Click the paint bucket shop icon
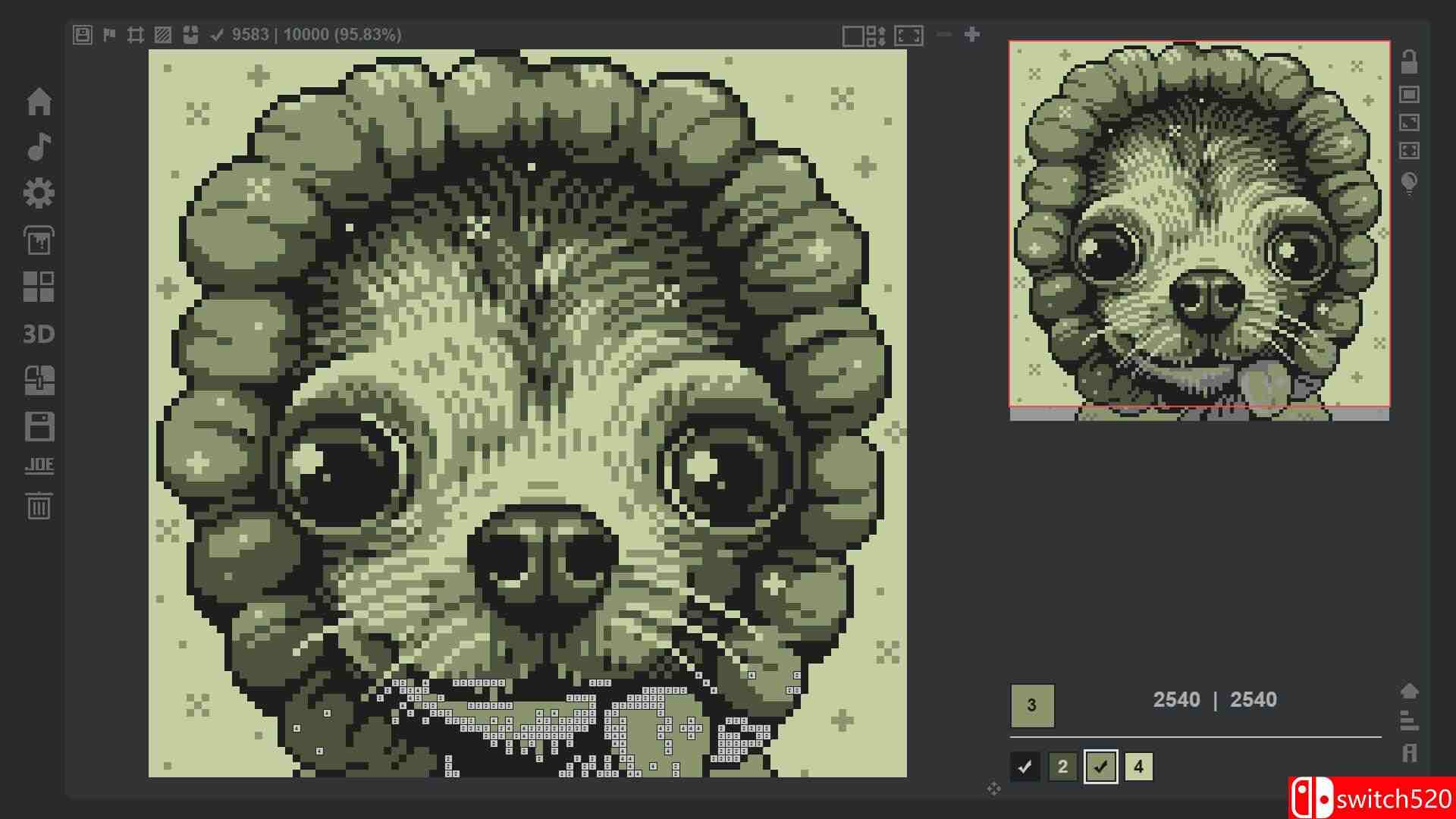 39,240
